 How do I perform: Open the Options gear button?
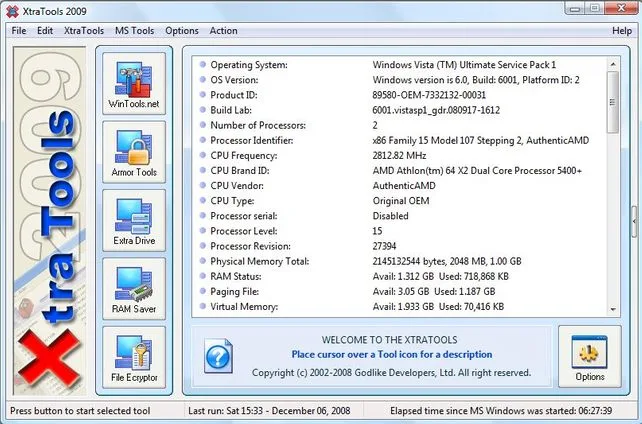tap(590, 356)
